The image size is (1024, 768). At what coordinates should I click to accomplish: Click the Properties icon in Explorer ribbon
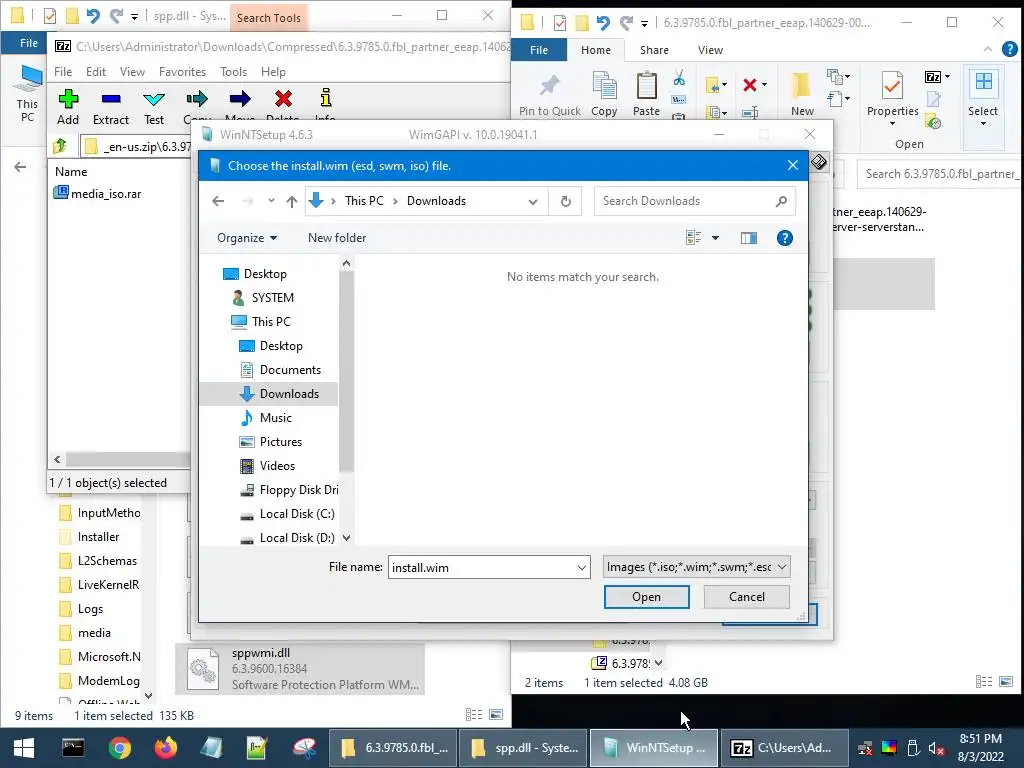coord(892,86)
